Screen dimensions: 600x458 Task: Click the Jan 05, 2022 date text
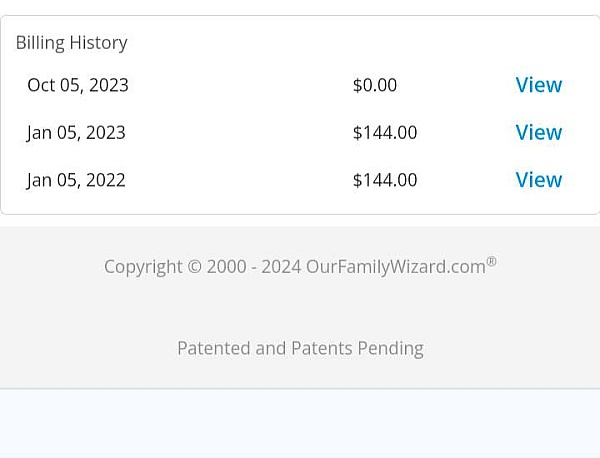coord(76,180)
